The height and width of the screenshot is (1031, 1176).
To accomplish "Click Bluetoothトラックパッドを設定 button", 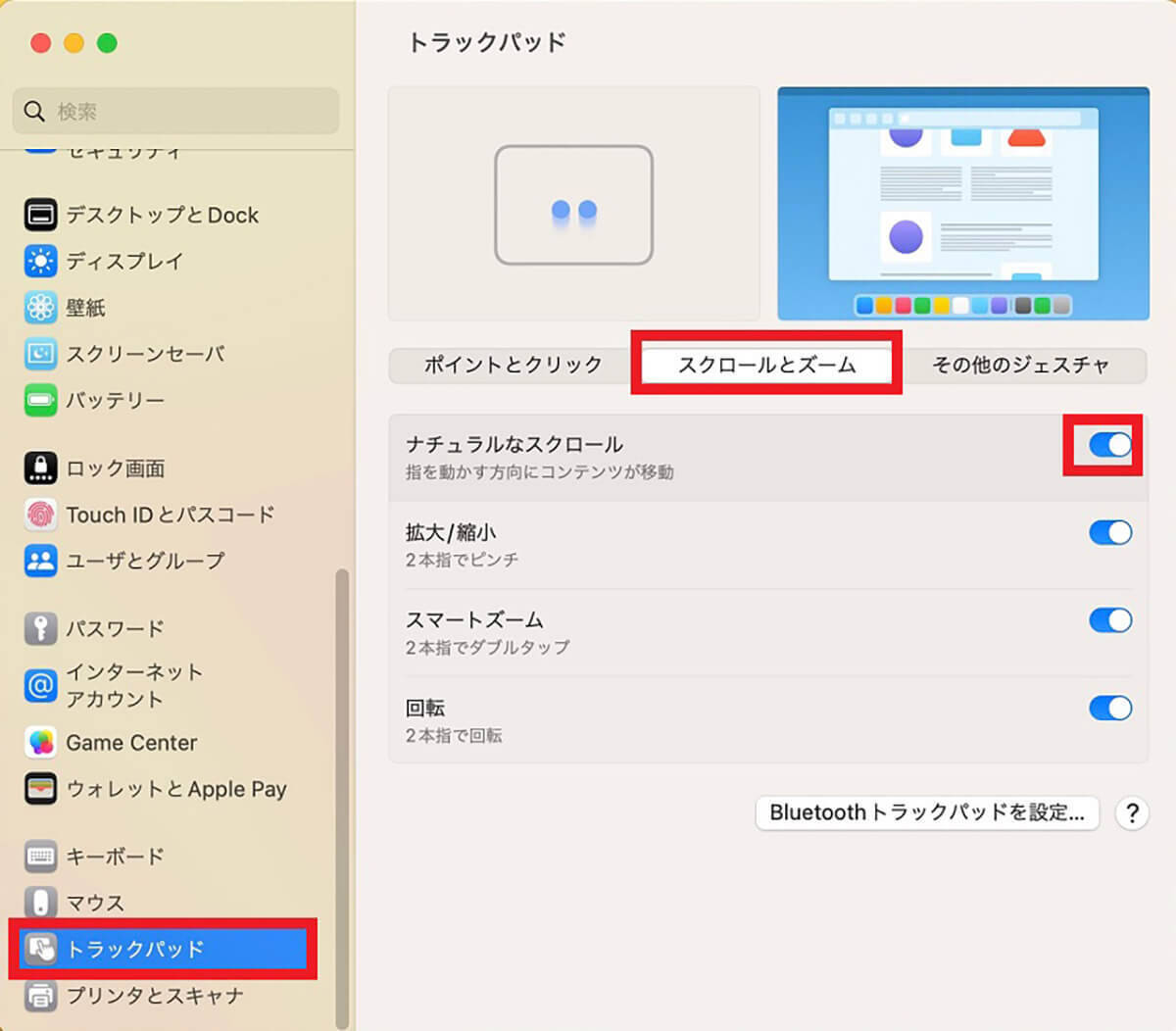I will [927, 812].
